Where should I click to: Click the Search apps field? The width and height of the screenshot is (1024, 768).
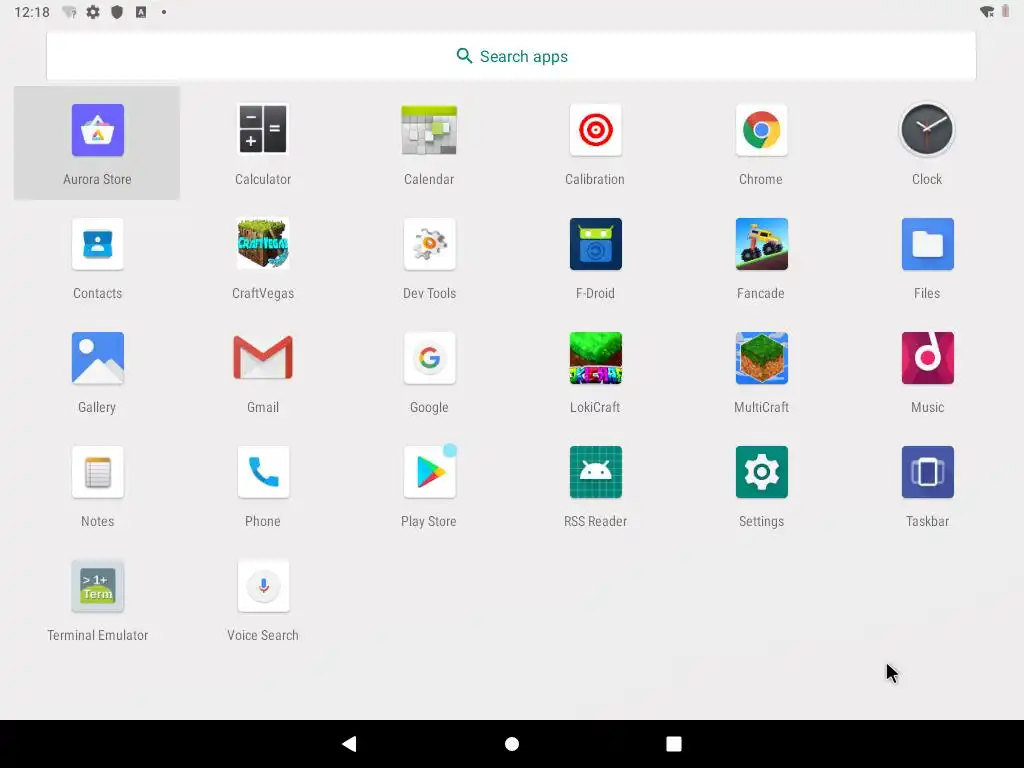511,56
